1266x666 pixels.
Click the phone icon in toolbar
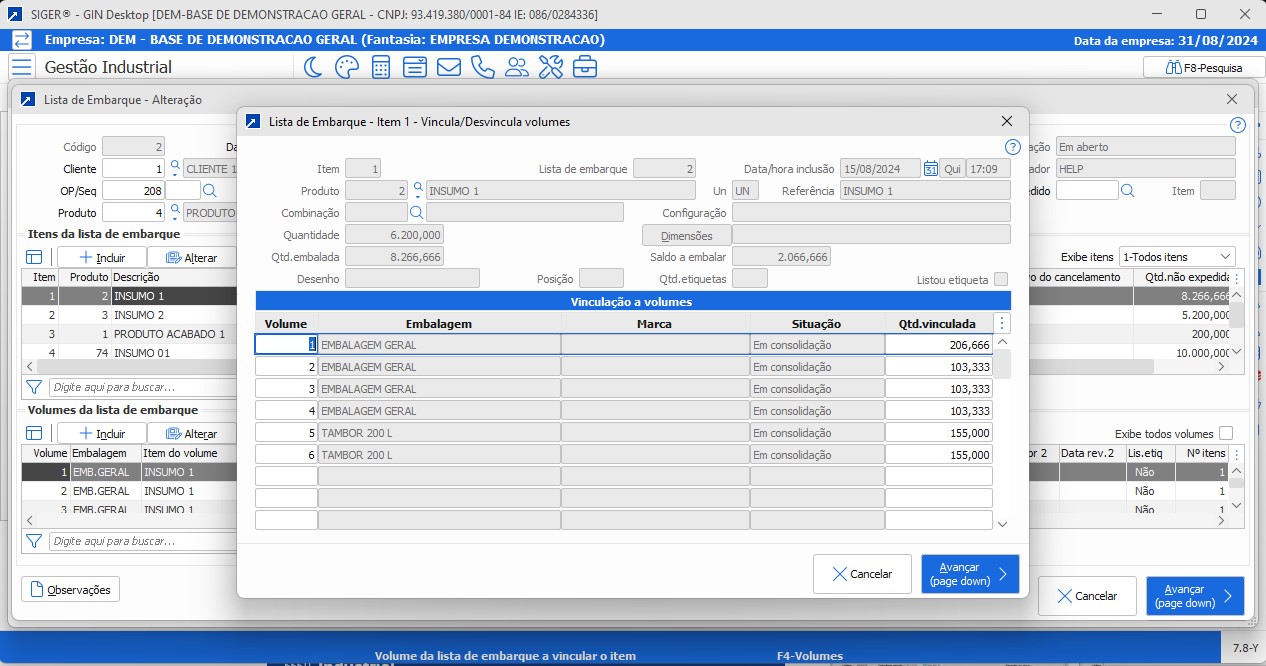pyautogui.click(x=483, y=67)
